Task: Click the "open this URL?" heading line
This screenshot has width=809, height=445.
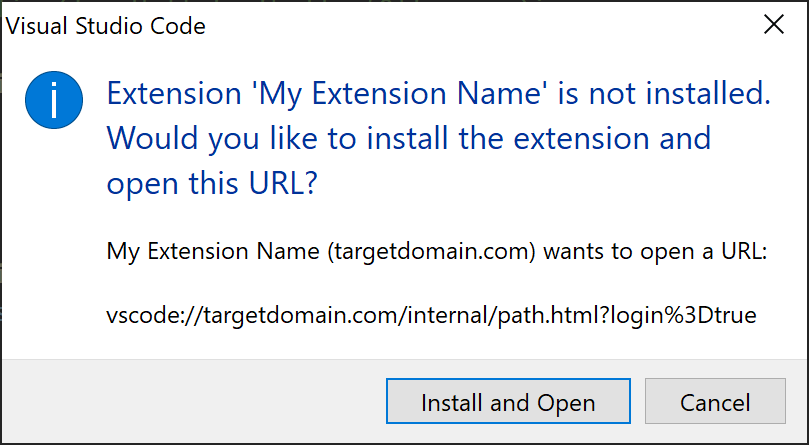Action: [x=212, y=184]
